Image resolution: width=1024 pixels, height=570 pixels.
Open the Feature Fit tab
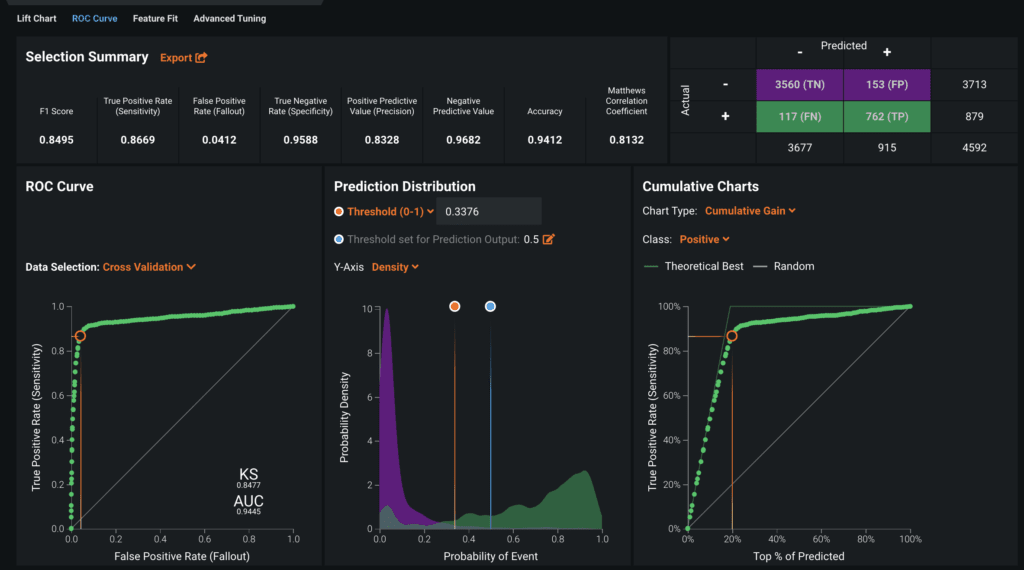tap(155, 18)
